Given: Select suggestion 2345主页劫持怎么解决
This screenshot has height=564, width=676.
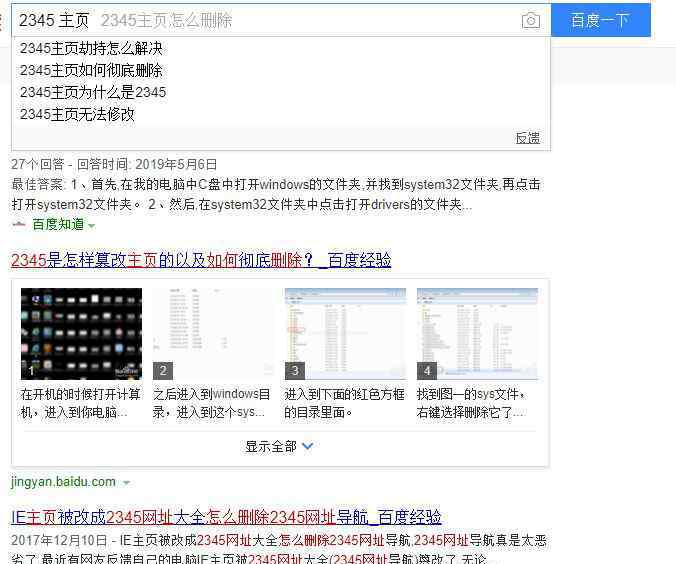Looking at the screenshot, I should point(91,48).
